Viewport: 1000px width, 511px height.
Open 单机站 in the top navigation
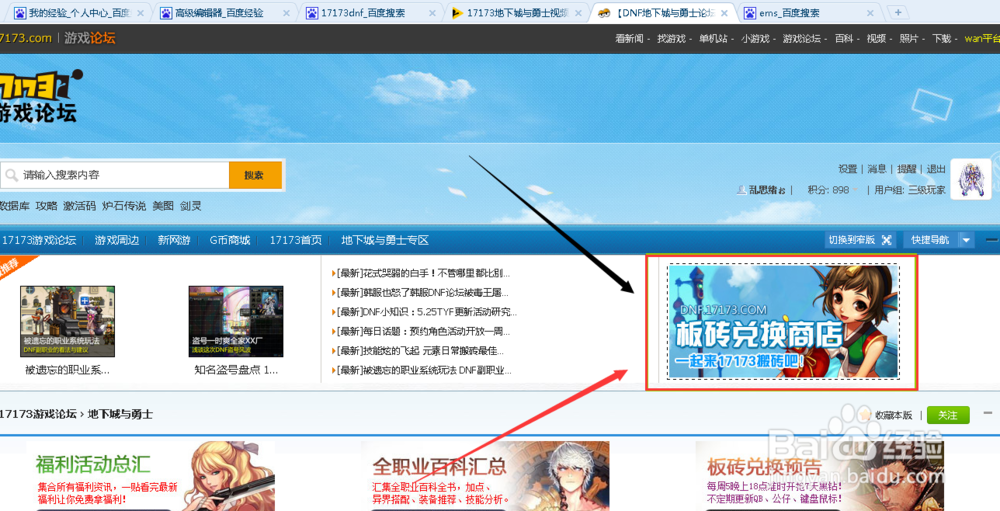pyautogui.click(x=713, y=38)
